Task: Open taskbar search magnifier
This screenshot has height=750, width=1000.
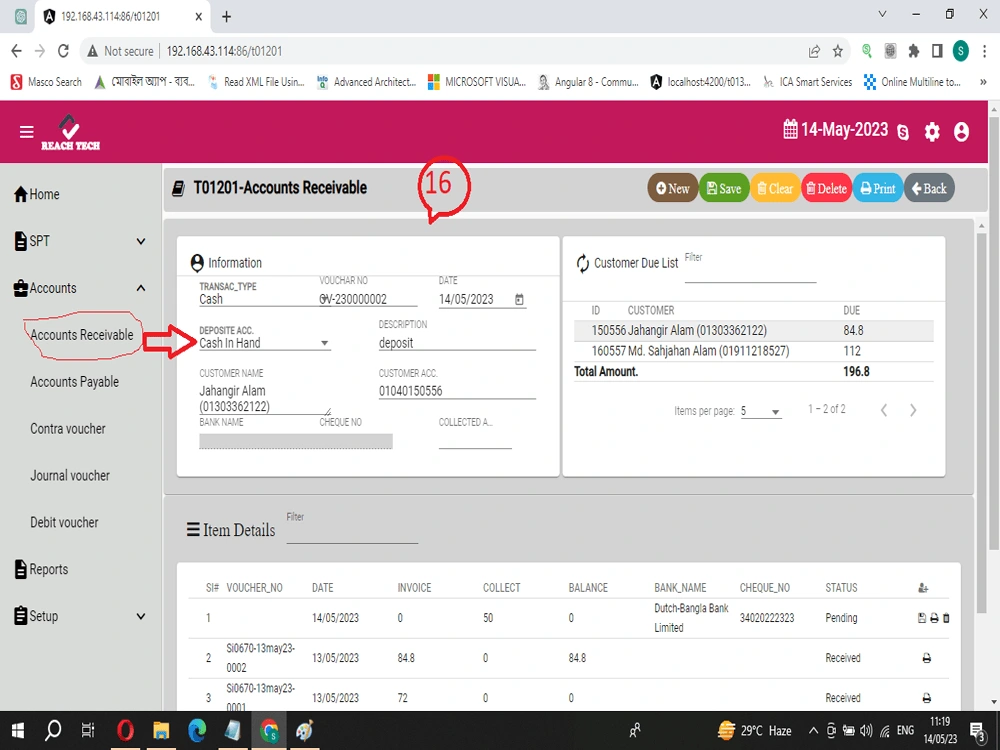Action: [x=53, y=730]
